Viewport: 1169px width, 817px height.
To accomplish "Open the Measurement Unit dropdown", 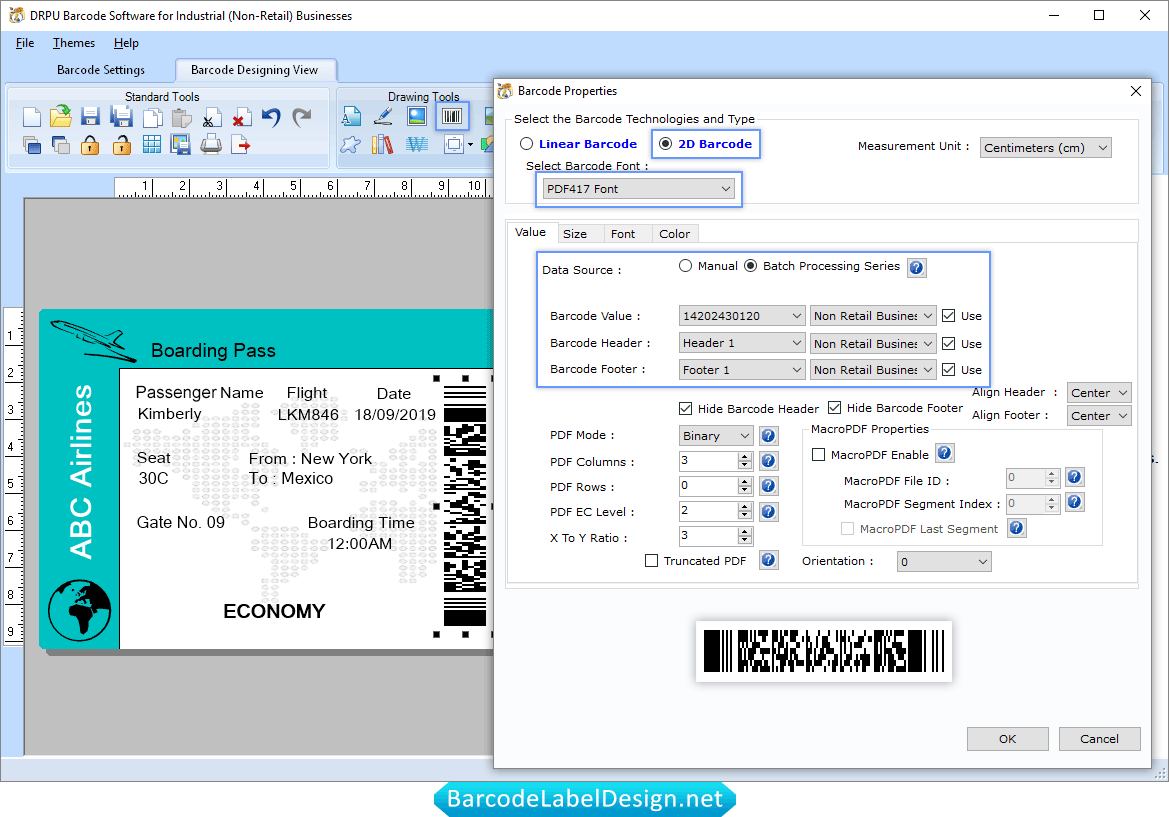I will coord(1045,148).
